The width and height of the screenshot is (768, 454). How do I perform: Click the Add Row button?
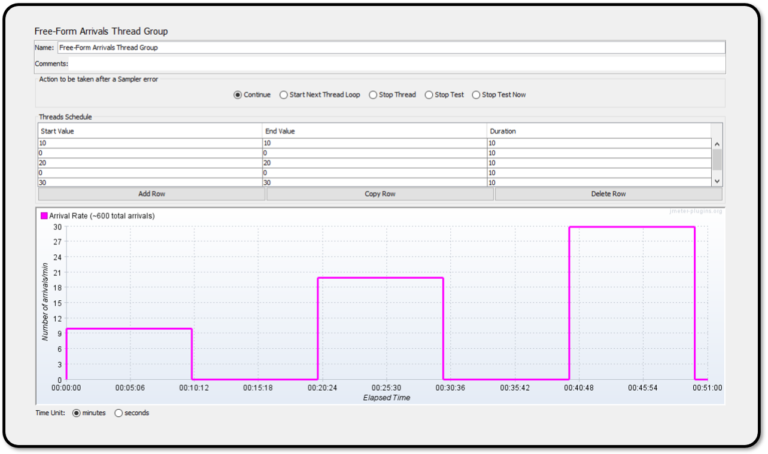[x=151, y=194]
